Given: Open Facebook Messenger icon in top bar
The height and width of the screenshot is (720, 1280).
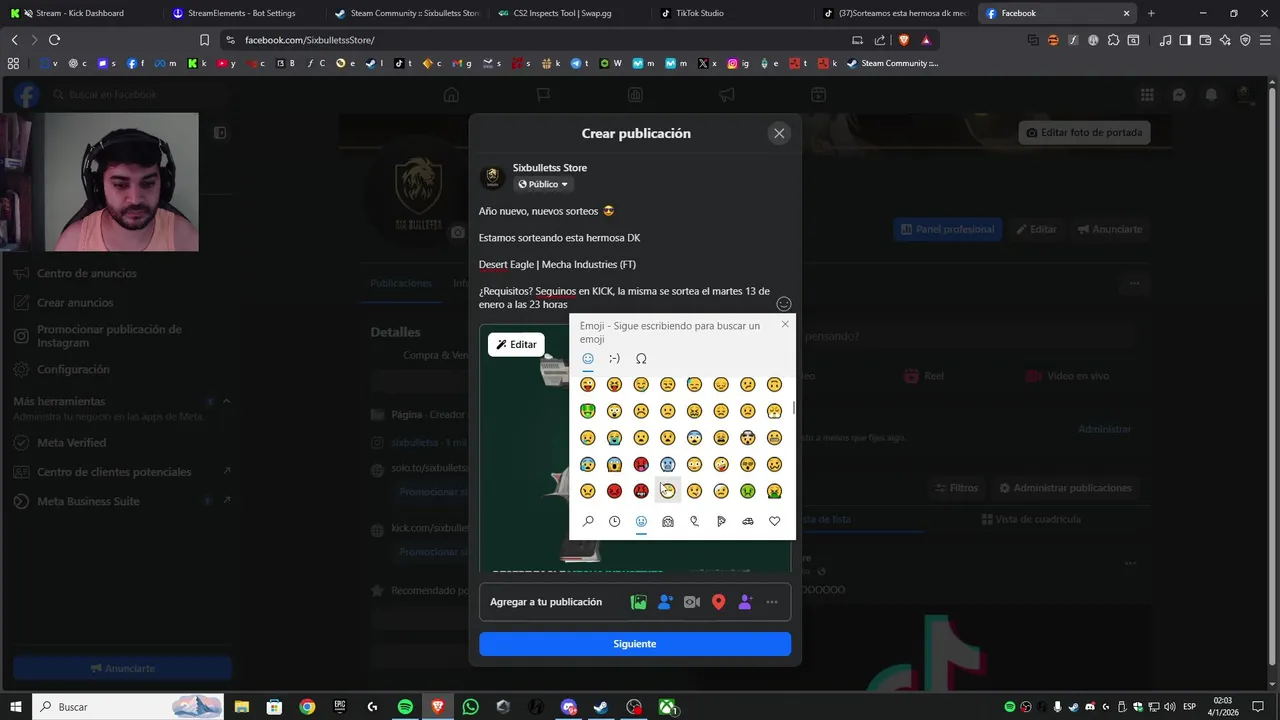Looking at the screenshot, I should (x=1179, y=95).
